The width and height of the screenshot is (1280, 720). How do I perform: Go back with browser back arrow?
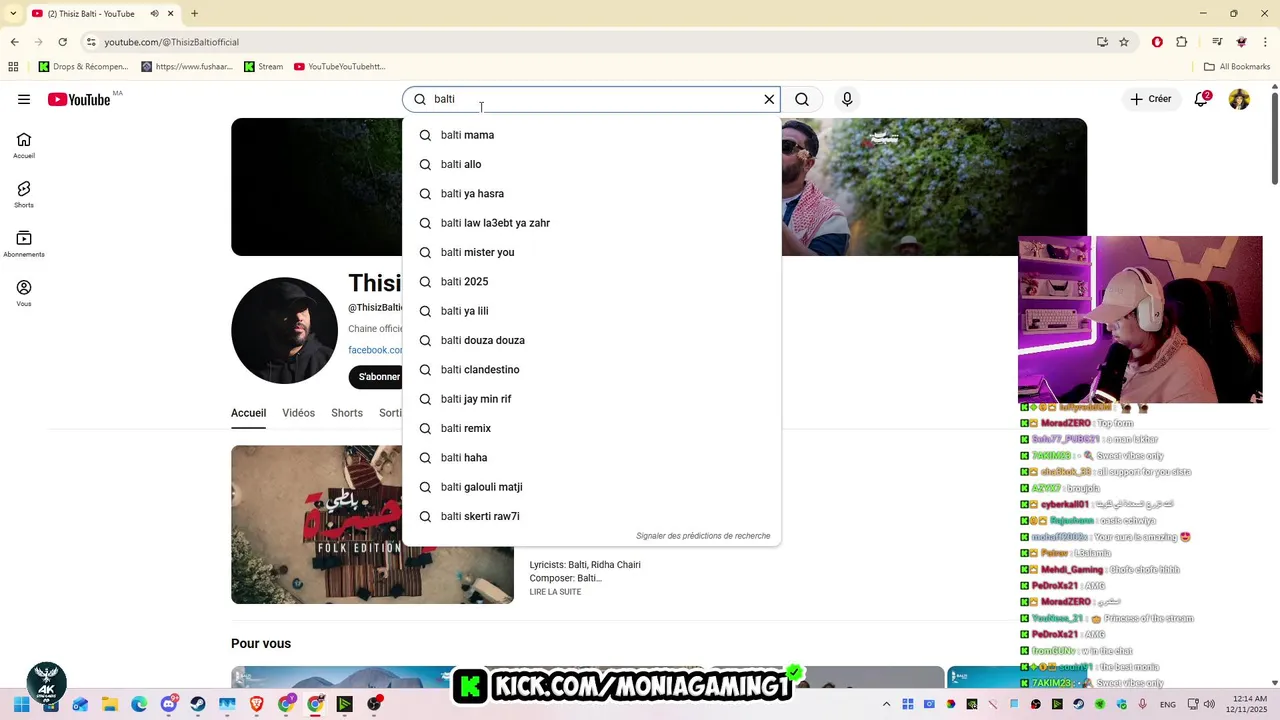14,42
